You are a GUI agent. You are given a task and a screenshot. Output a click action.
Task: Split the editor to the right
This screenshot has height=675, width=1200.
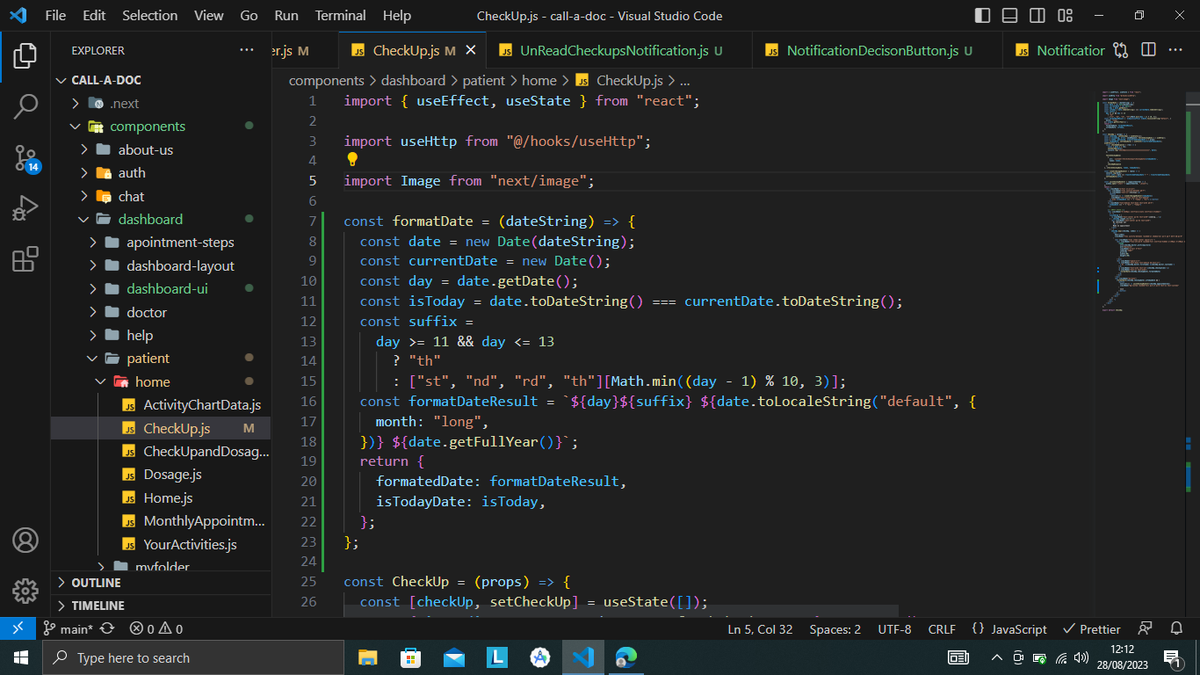(1148, 50)
